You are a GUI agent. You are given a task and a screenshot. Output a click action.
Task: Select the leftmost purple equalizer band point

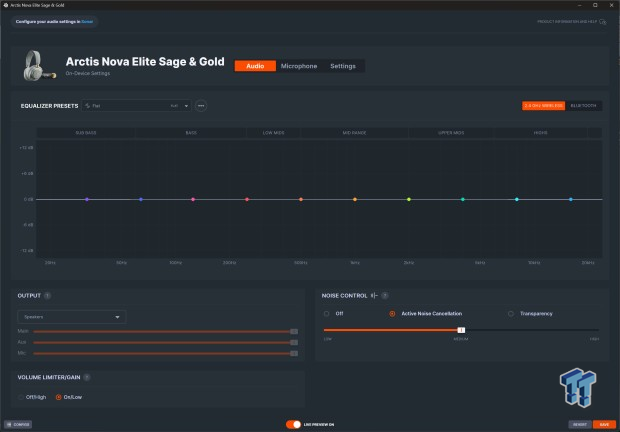click(87, 199)
